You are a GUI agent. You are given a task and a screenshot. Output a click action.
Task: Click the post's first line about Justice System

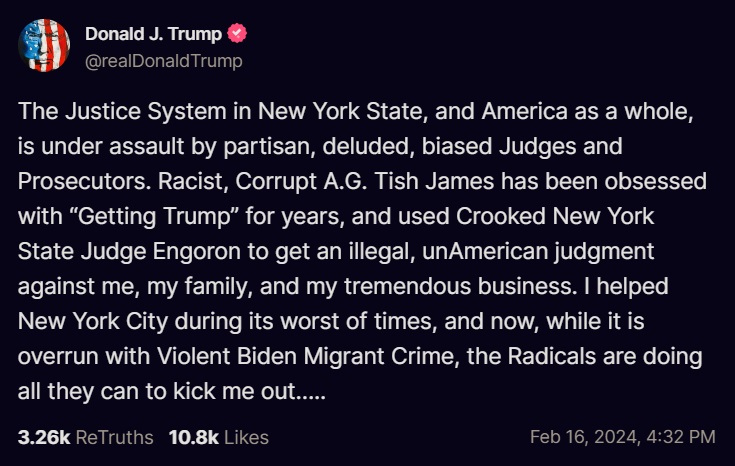coord(355,112)
